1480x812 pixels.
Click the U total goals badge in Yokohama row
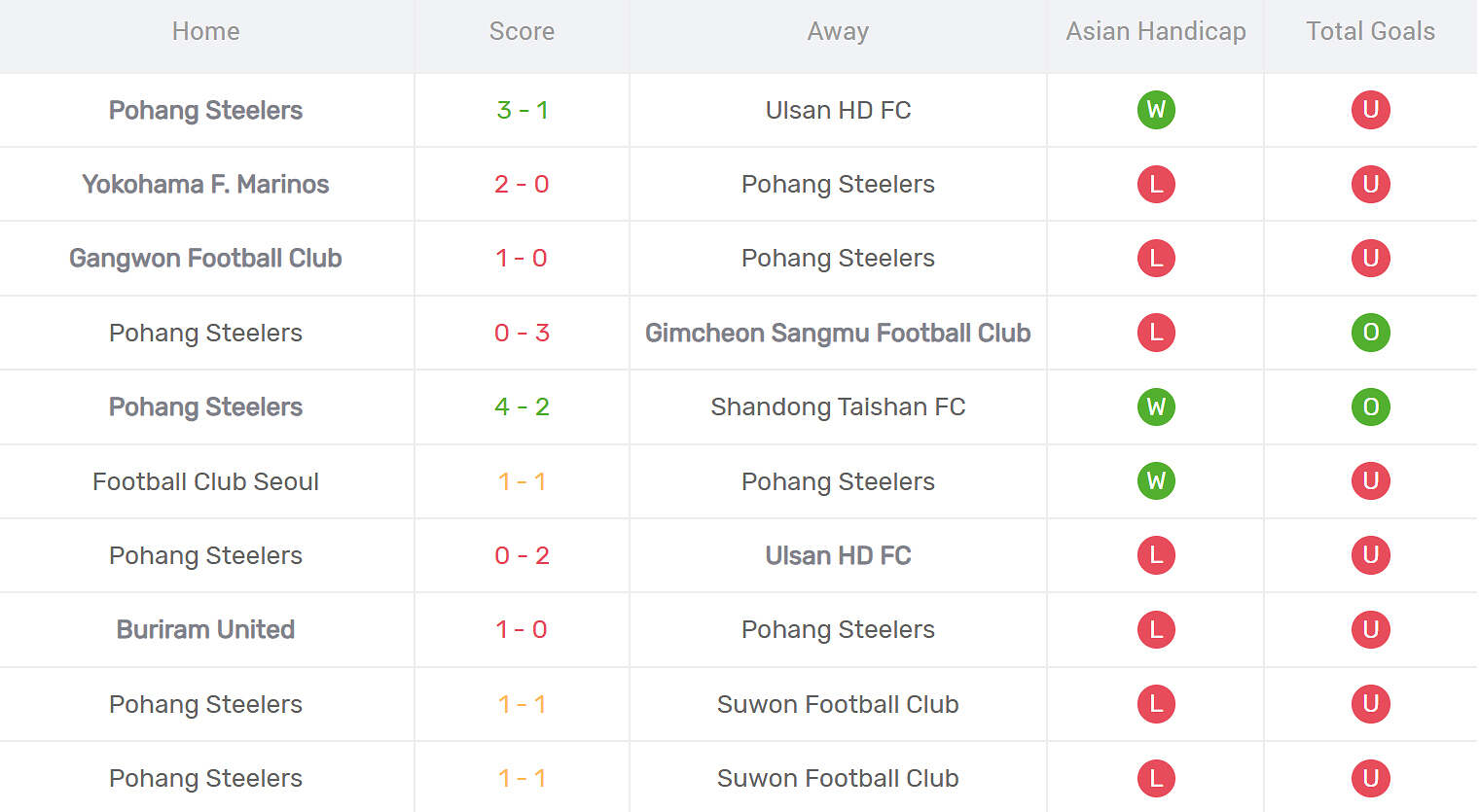[x=1370, y=184]
